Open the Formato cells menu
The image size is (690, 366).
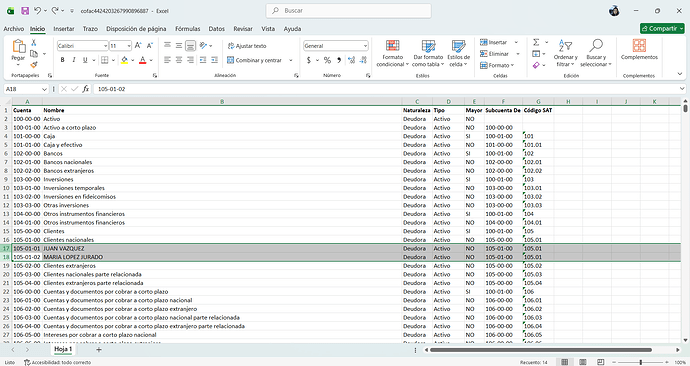(497, 65)
